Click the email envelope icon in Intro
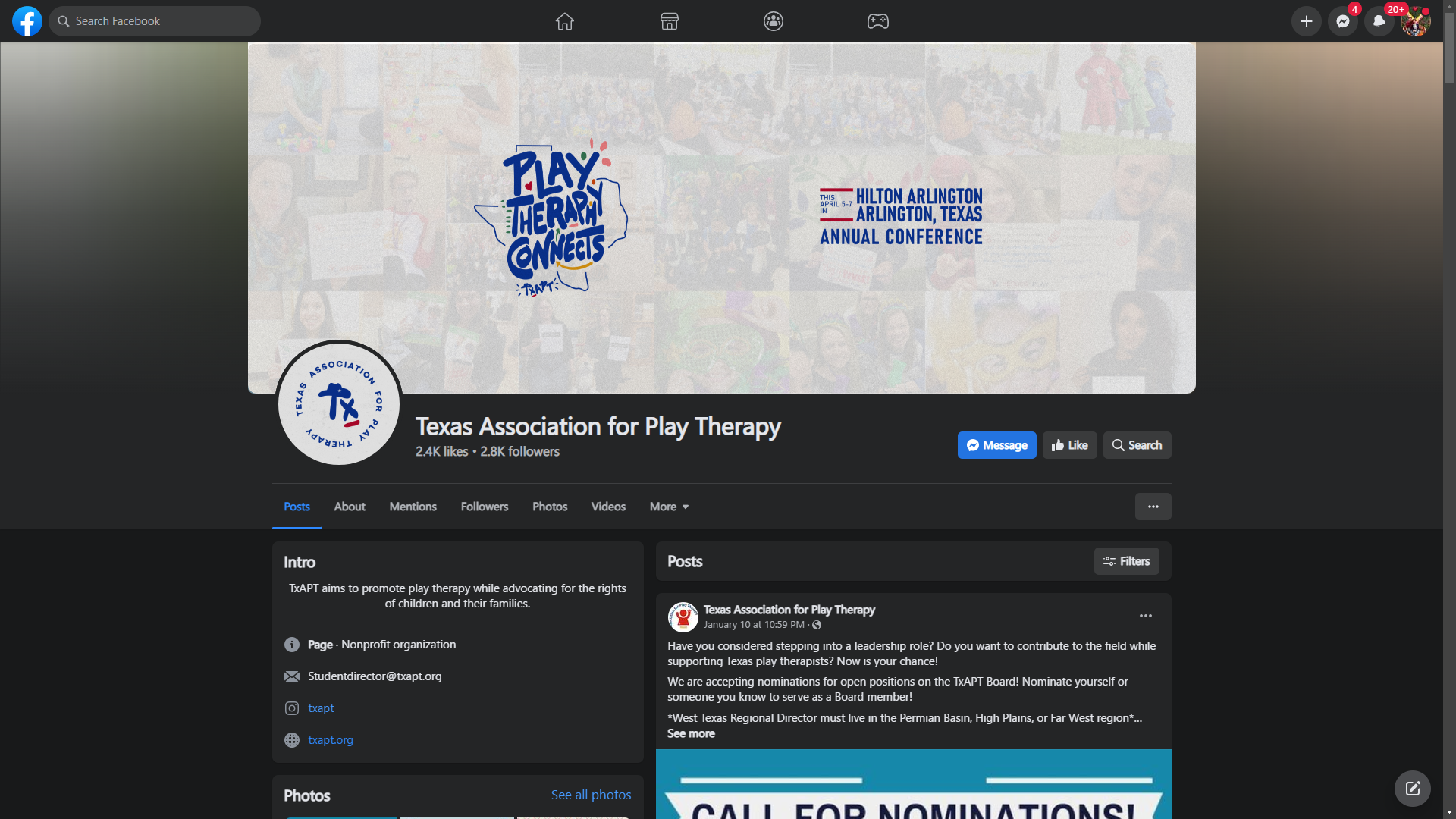The width and height of the screenshot is (1456, 819). pos(292,676)
